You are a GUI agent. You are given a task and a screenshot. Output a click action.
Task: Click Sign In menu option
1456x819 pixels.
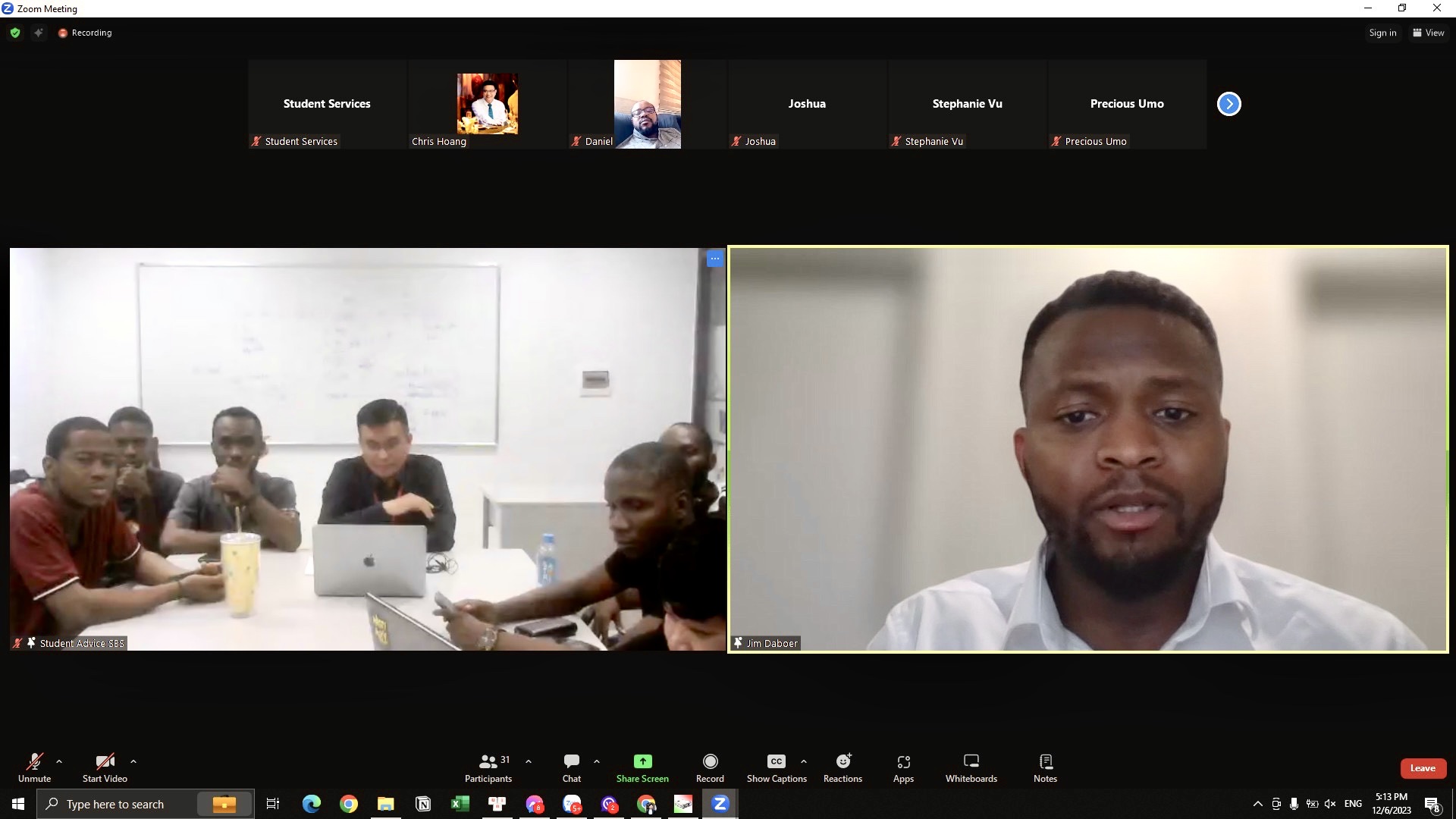click(1382, 33)
